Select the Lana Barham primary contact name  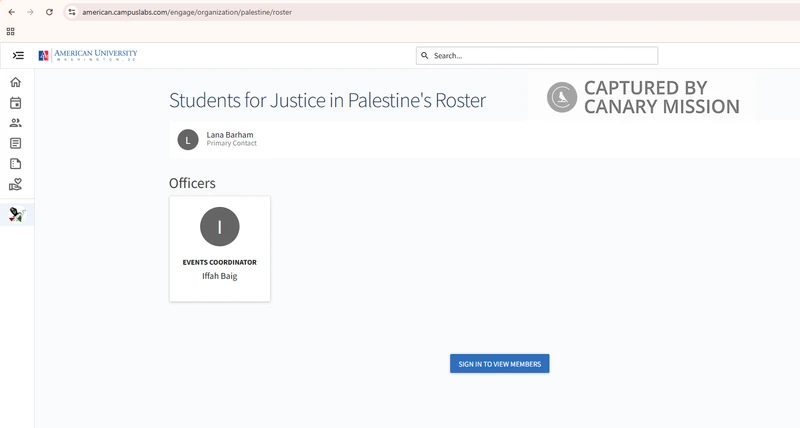point(230,135)
